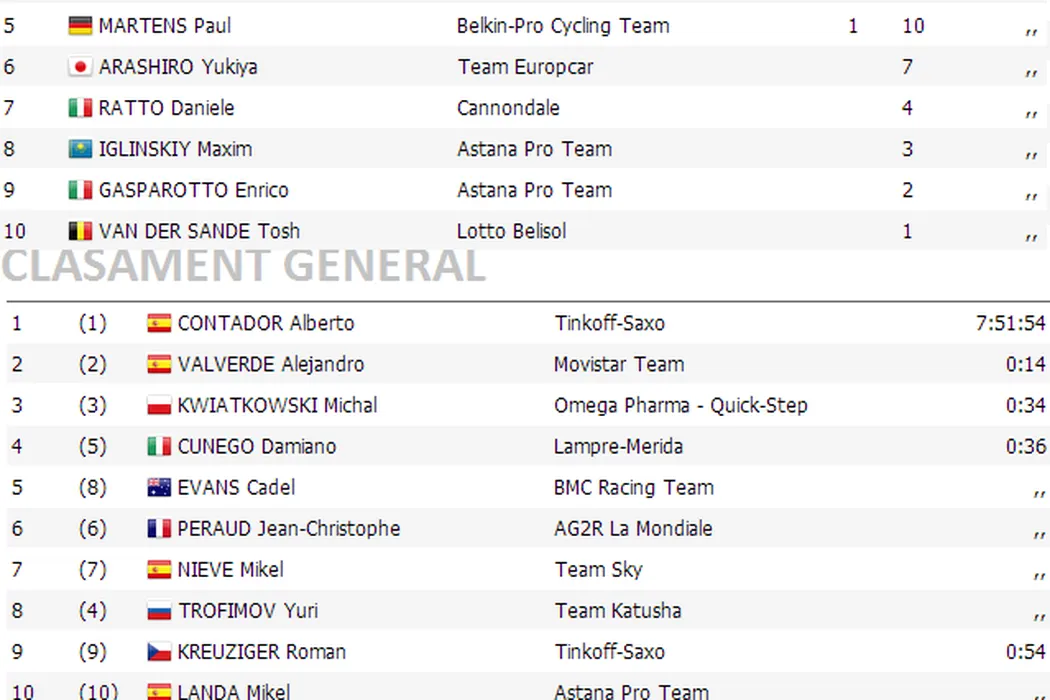This screenshot has height=700, width=1050.
Task: Click the Russian flag beside TROFIMOV Yuri
Action: click(x=159, y=611)
